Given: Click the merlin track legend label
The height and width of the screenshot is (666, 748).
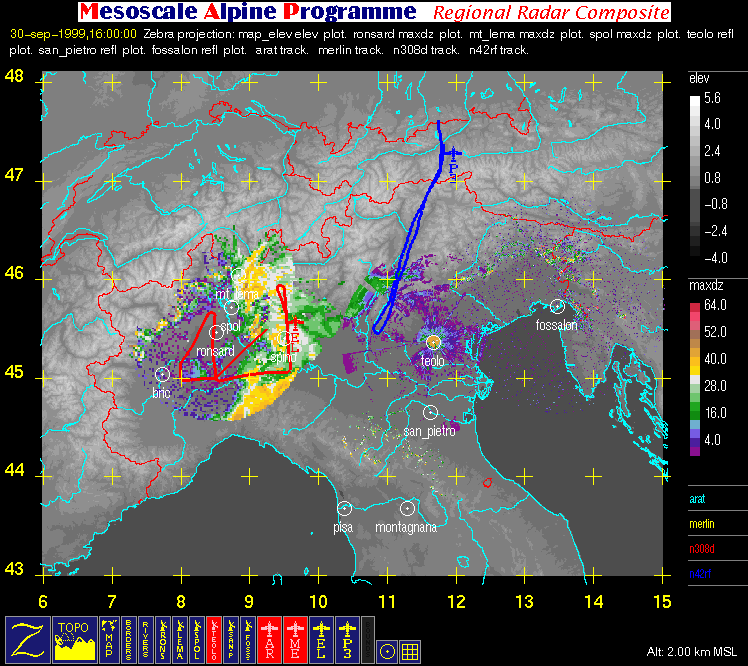Looking at the screenshot, I should (x=704, y=523).
